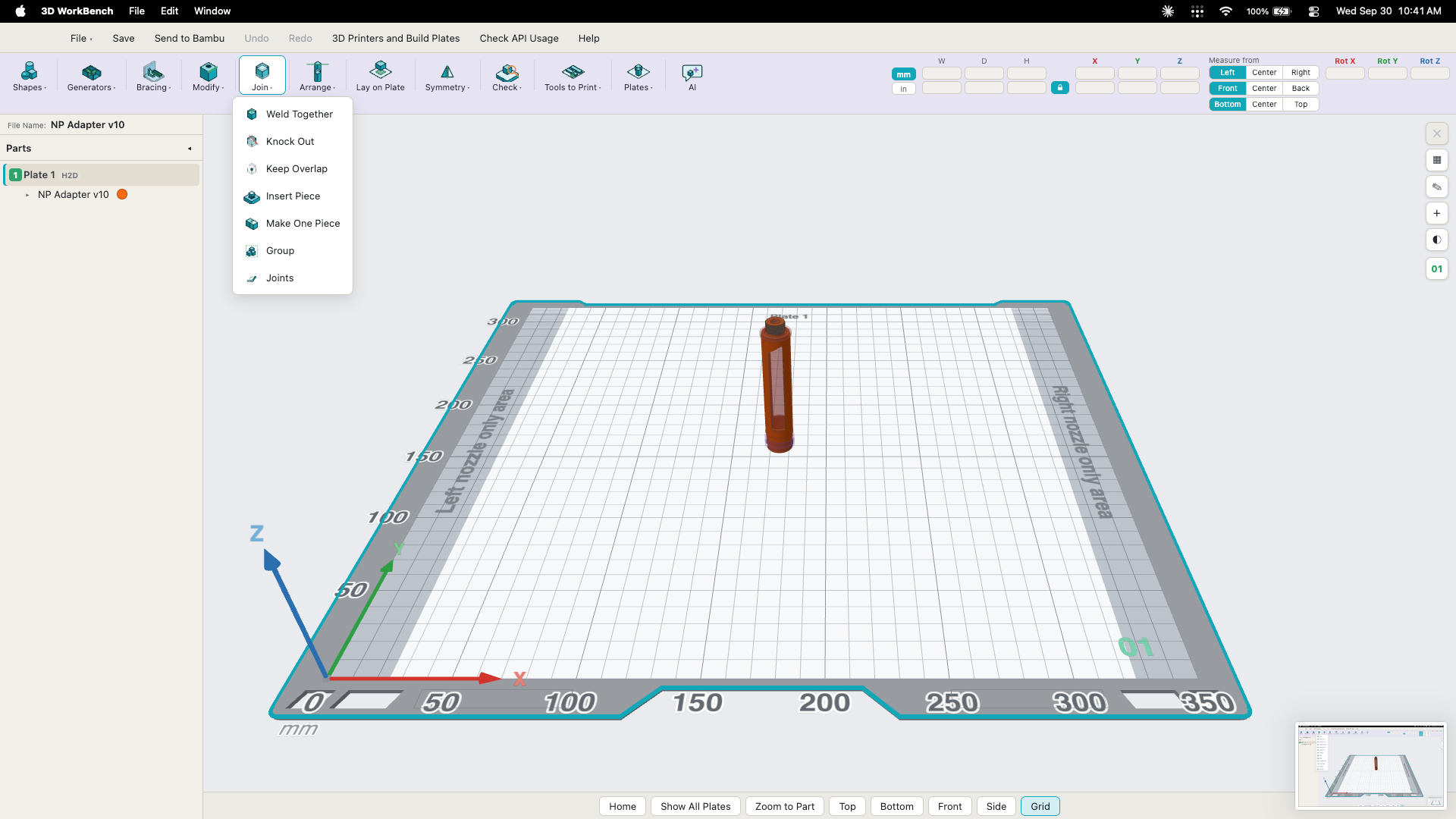Image resolution: width=1456 pixels, height=819 pixels.
Task: Click the plus icon on right sidebar
Action: [x=1436, y=213]
